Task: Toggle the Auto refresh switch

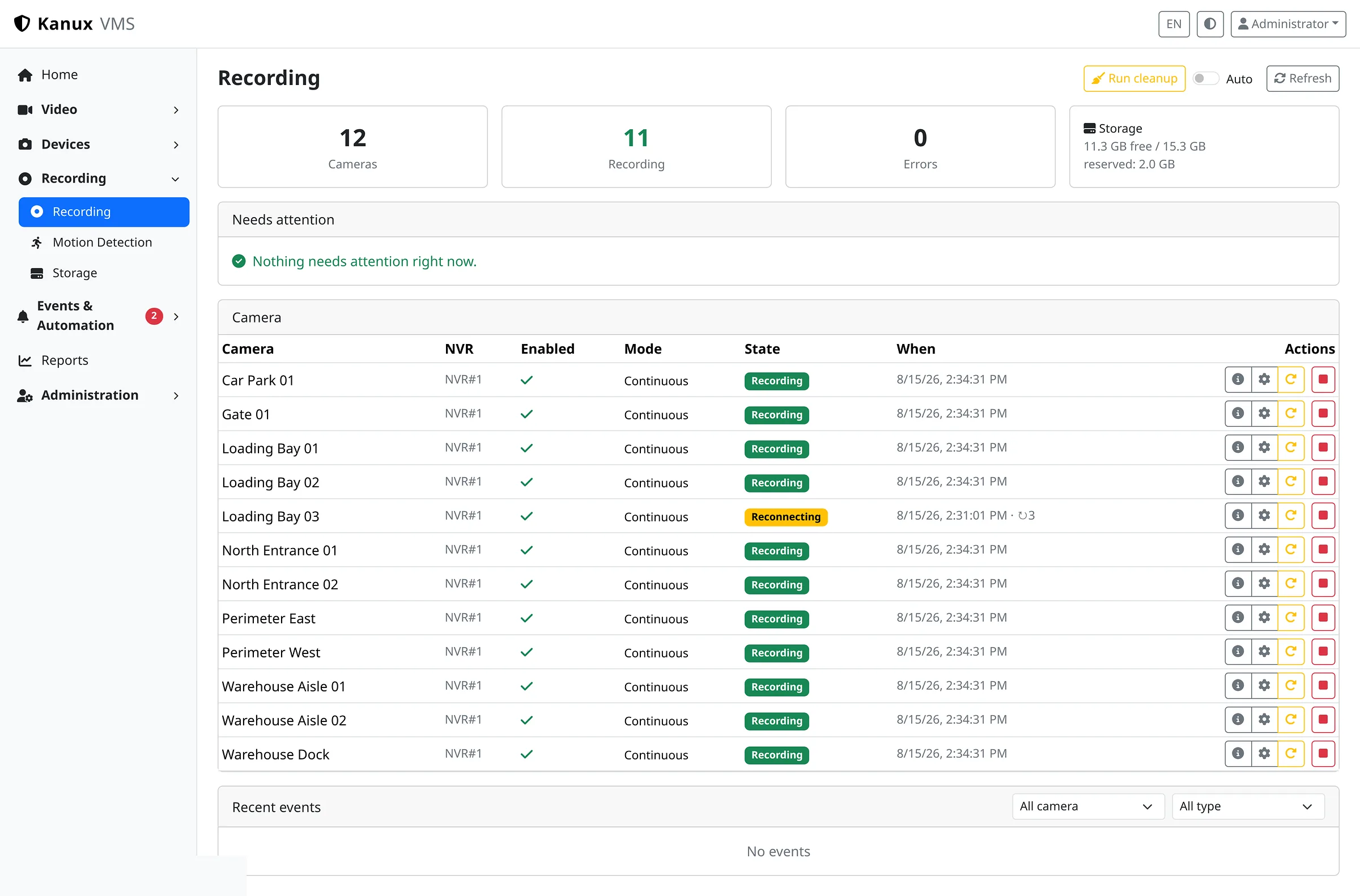Action: [1206, 79]
